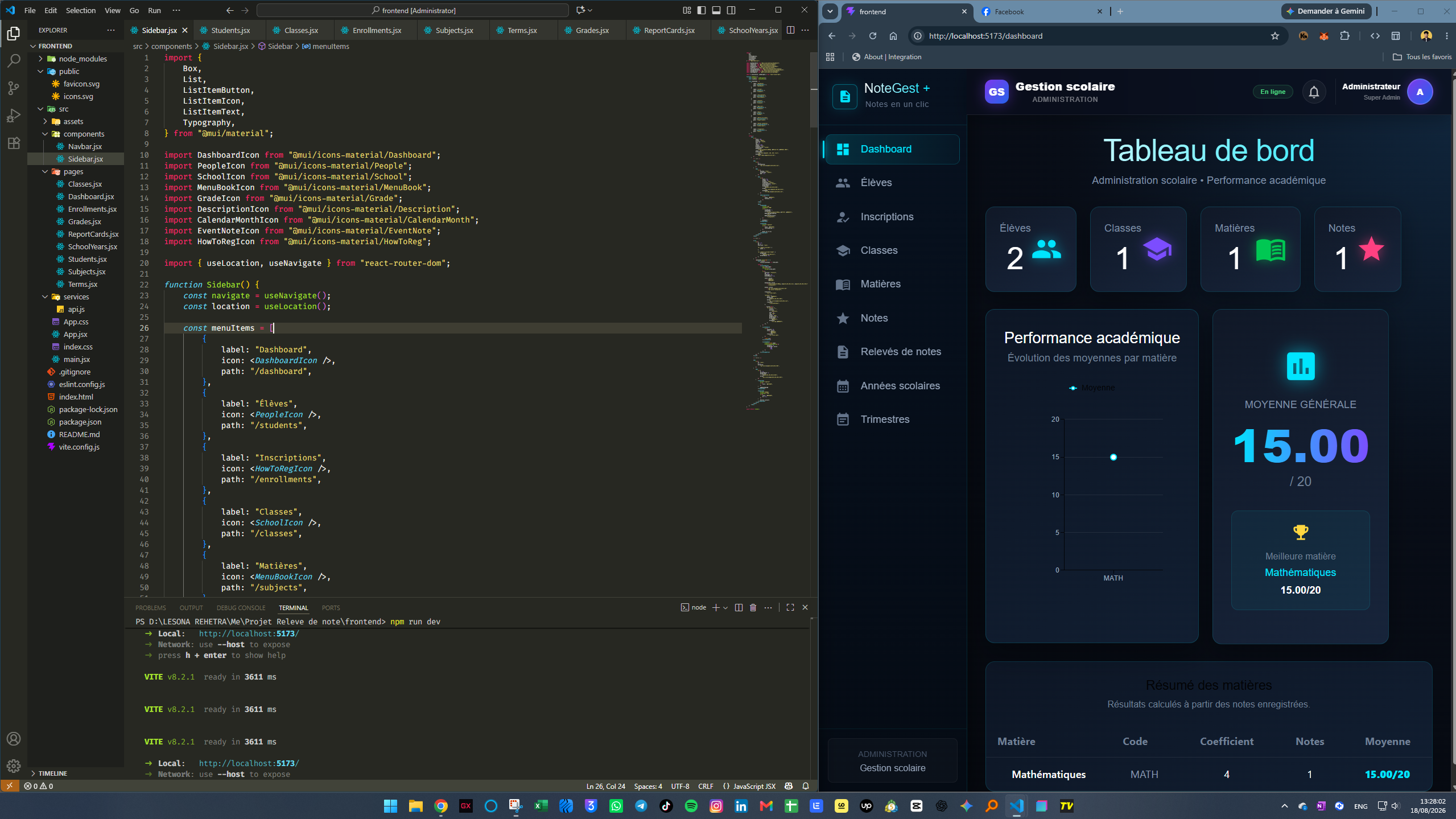The width and height of the screenshot is (1456, 819).
Task: Go back in the browser
Action: click(x=831, y=36)
